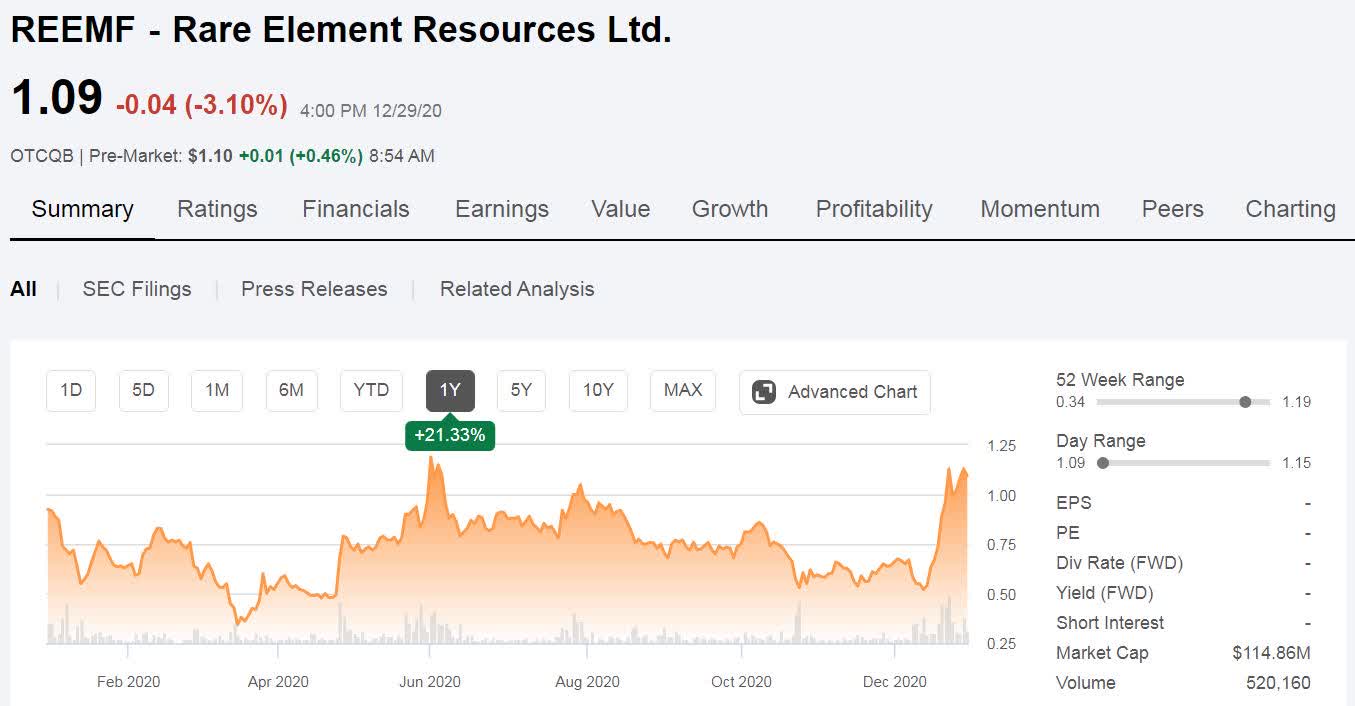Open SEC Filings for REEMF

click(x=137, y=289)
